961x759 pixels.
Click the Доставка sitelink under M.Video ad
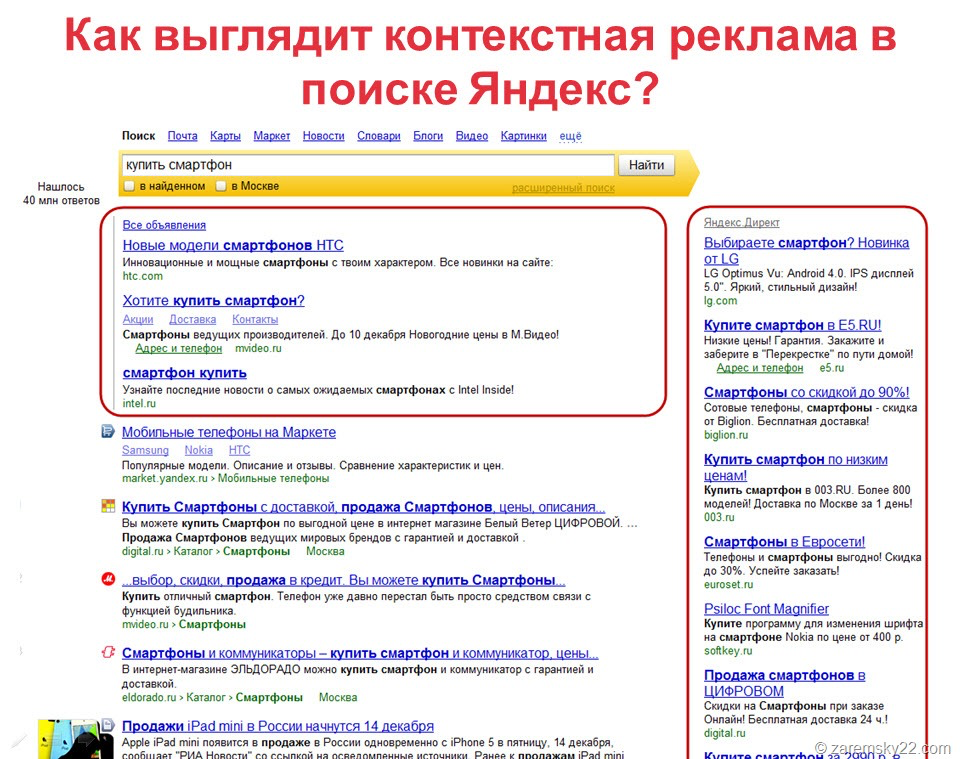coord(192,319)
